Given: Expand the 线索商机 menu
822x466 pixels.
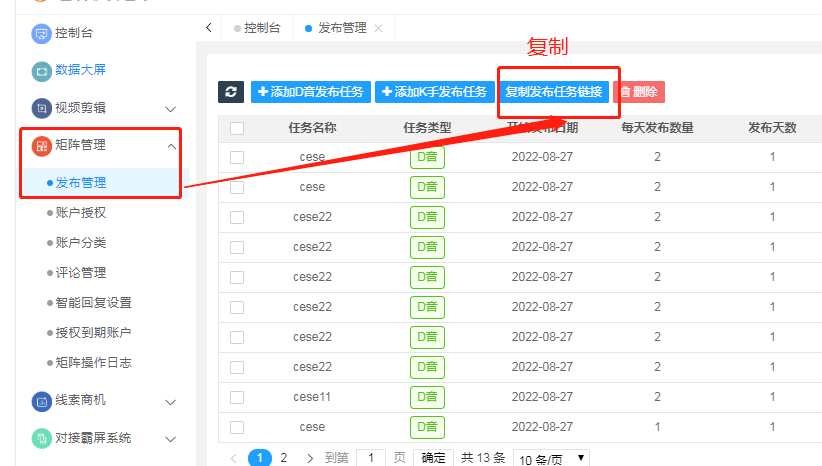Looking at the screenshot, I should click(170, 401).
